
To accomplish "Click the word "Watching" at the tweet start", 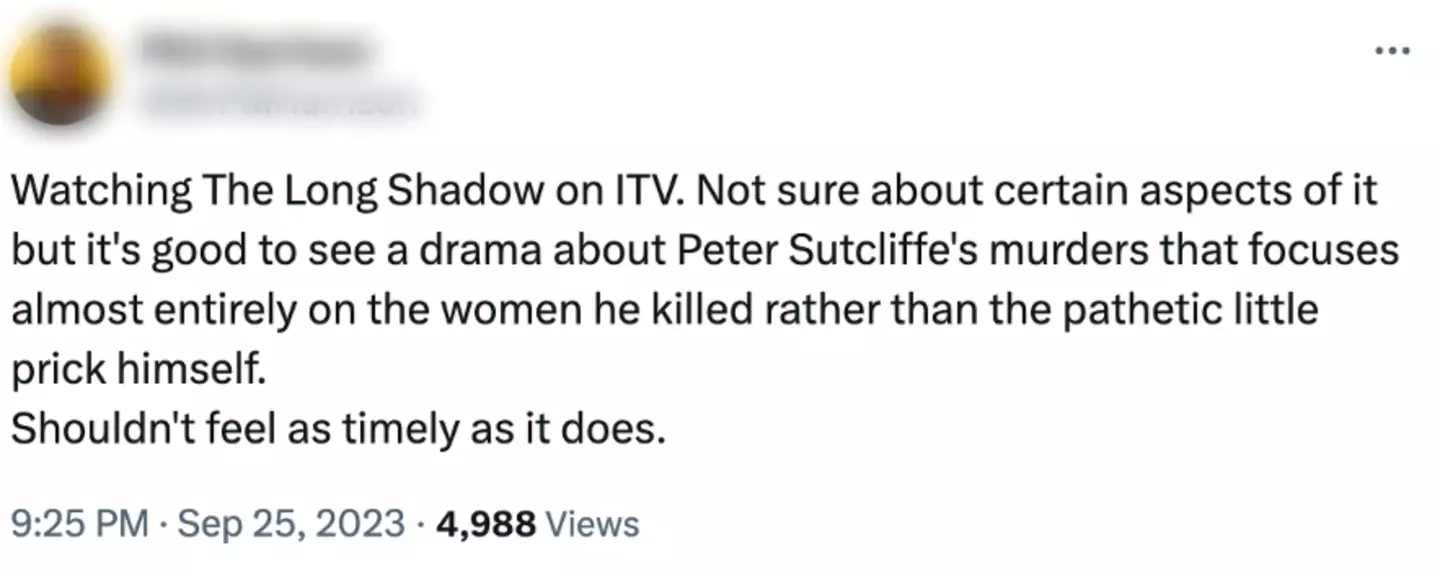I will (x=96, y=192).
